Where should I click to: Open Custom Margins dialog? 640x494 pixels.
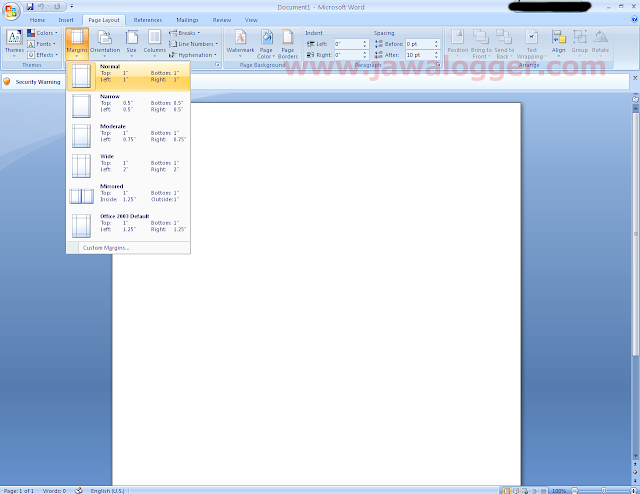pos(128,248)
